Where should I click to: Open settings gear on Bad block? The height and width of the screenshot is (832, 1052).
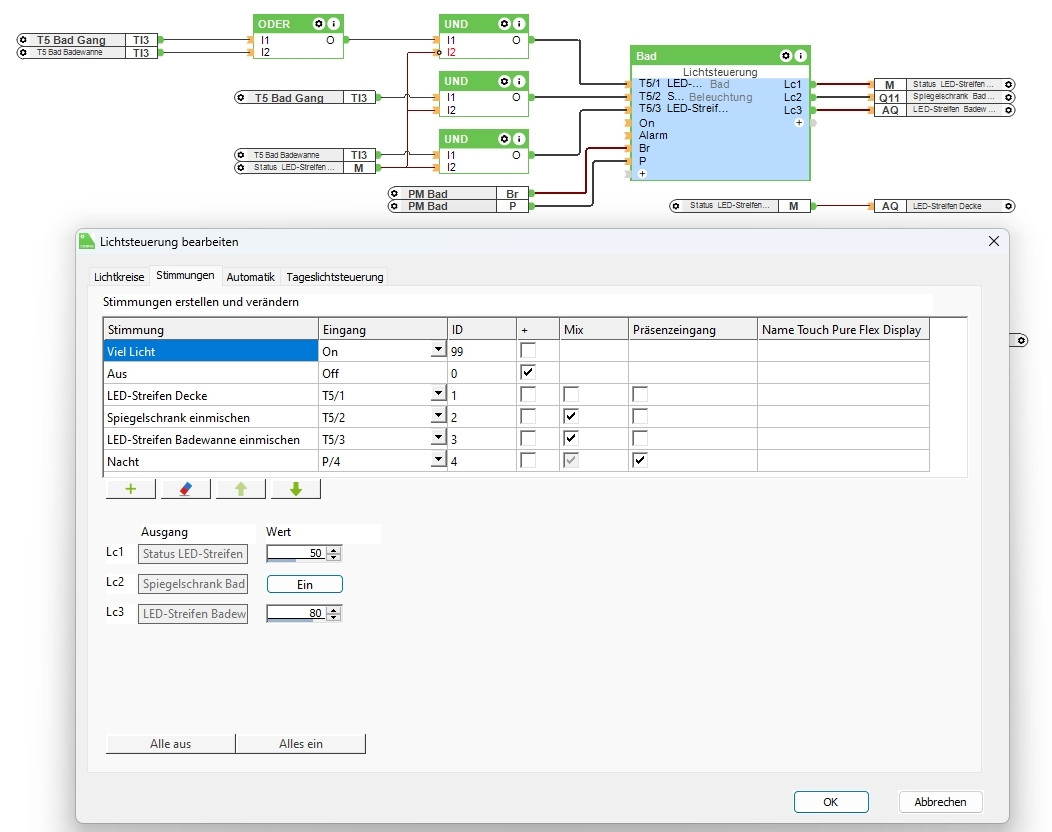pos(786,55)
